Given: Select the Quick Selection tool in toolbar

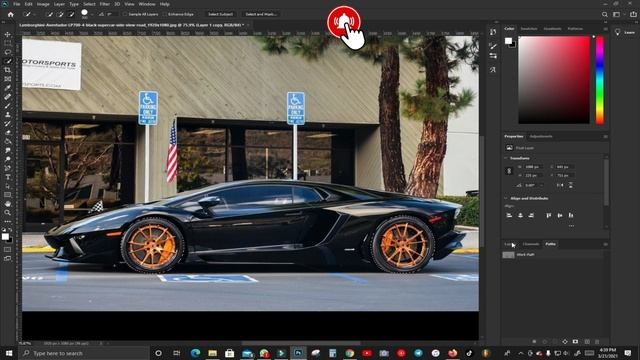Looking at the screenshot, I should [7, 61].
